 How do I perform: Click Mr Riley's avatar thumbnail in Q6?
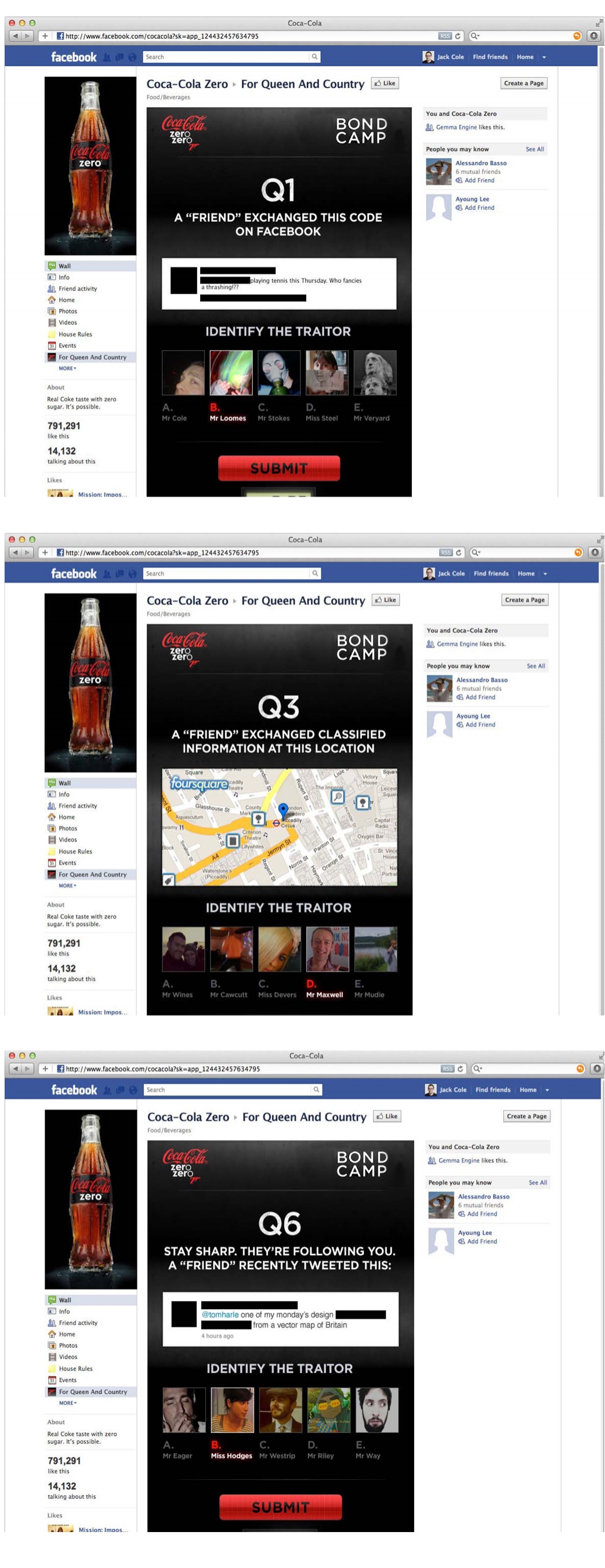click(329, 1410)
